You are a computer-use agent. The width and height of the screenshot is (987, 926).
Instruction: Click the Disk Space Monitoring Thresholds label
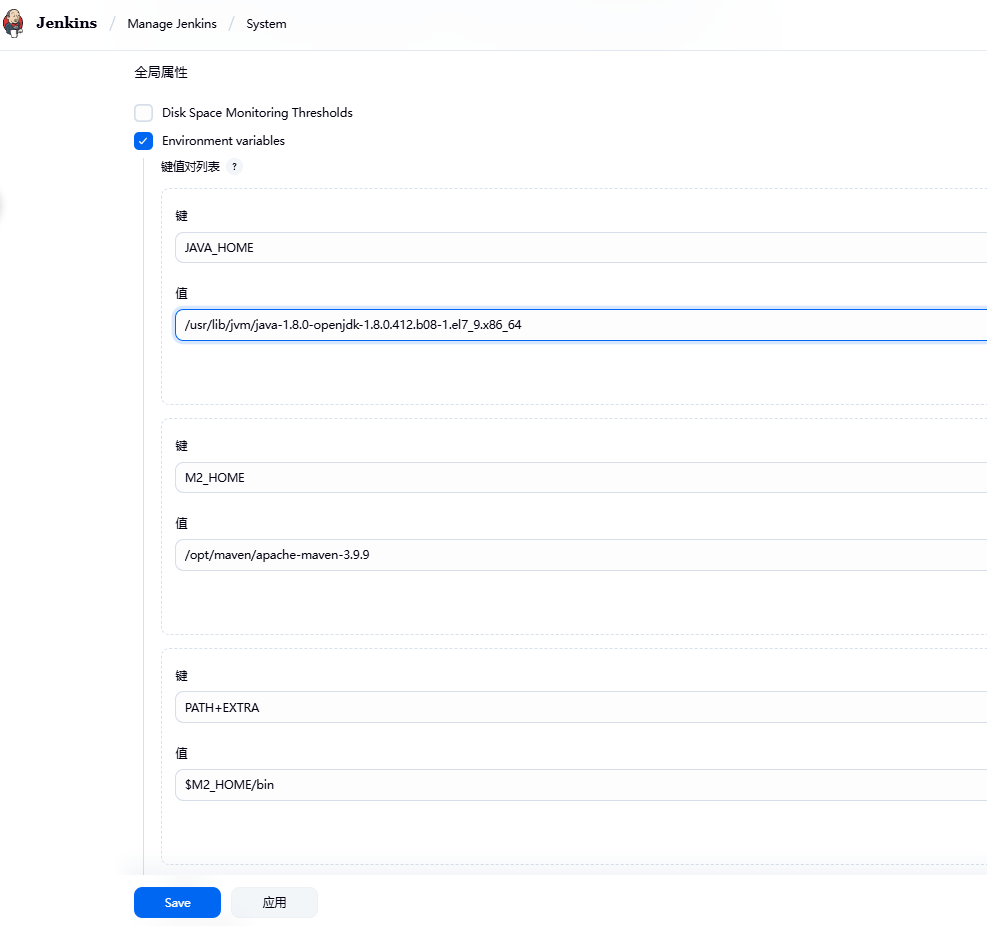coord(257,113)
